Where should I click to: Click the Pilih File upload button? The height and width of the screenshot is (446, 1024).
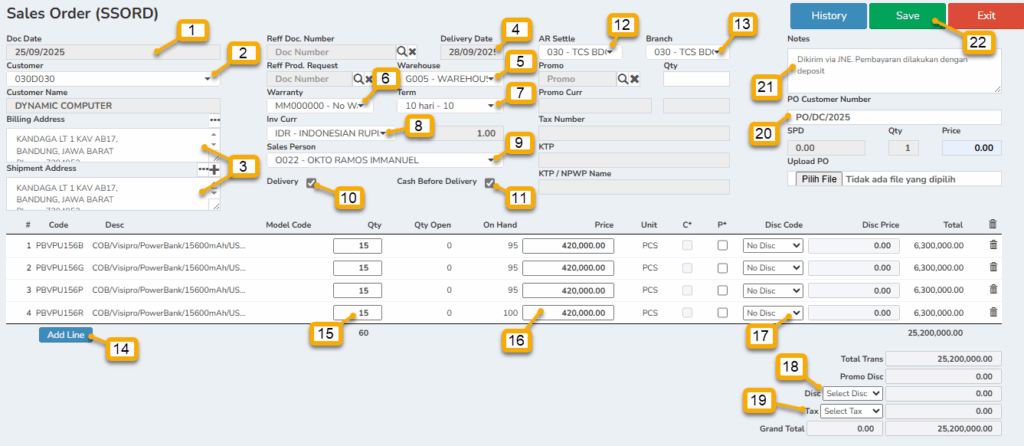(818, 178)
